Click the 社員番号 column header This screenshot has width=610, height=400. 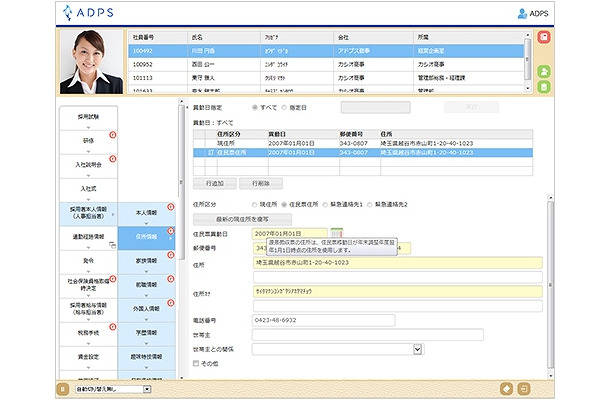(x=158, y=37)
